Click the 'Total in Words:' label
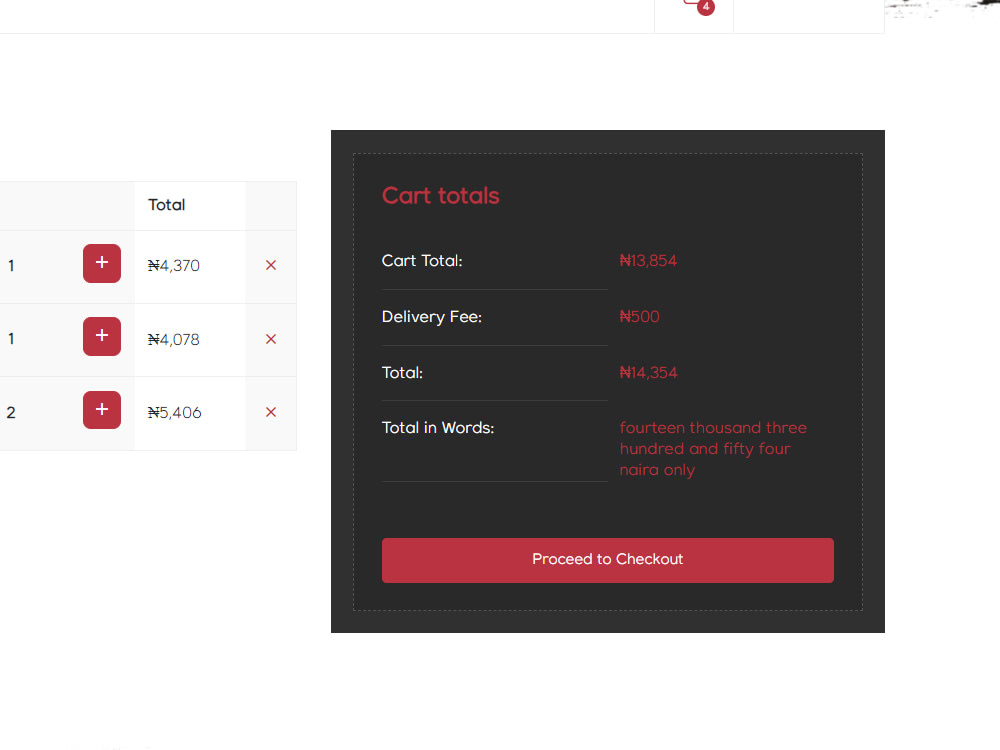The image size is (1000, 750). (x=438, y=428)
